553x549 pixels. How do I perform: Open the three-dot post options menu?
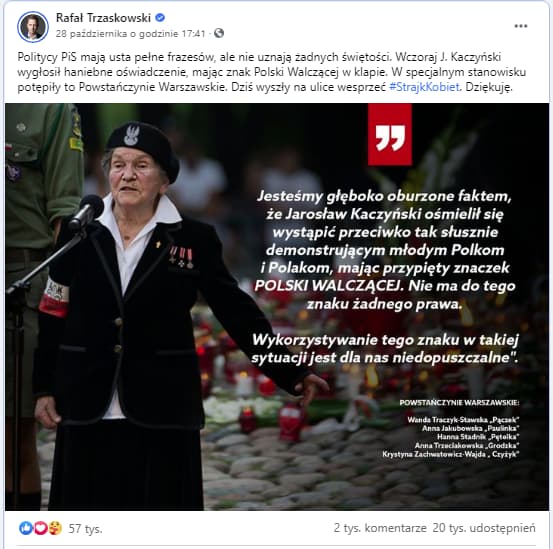pyautogui.click(x=521, y=26)
